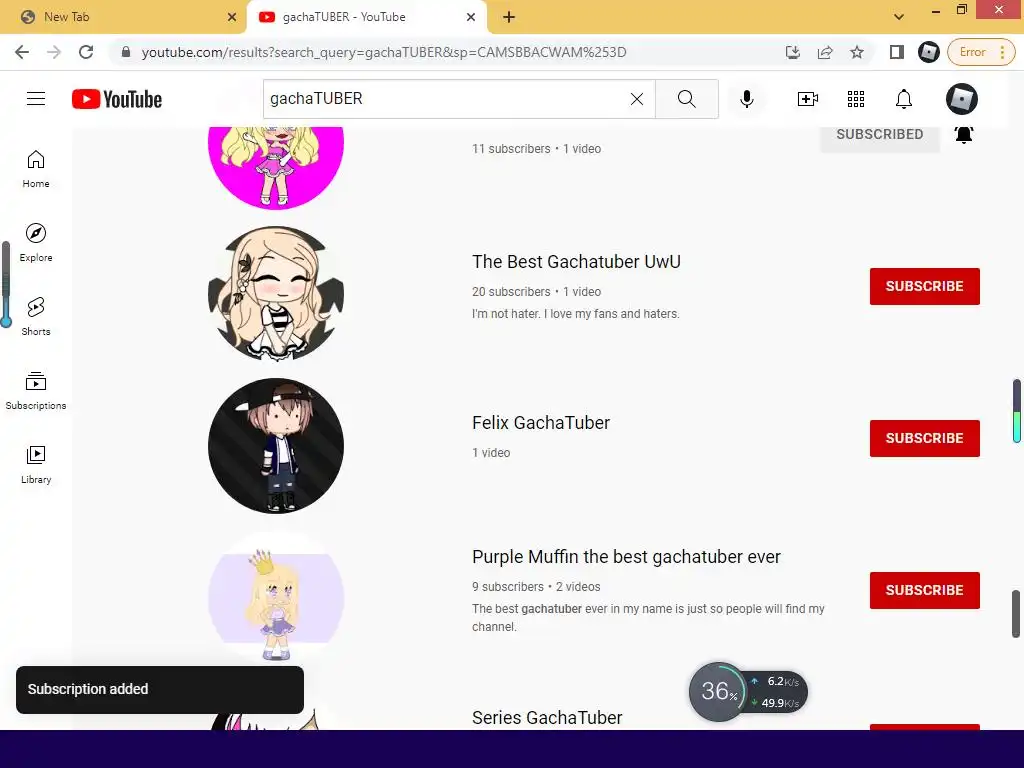Click the blue slider widget at left edge

tap(6, 284)
